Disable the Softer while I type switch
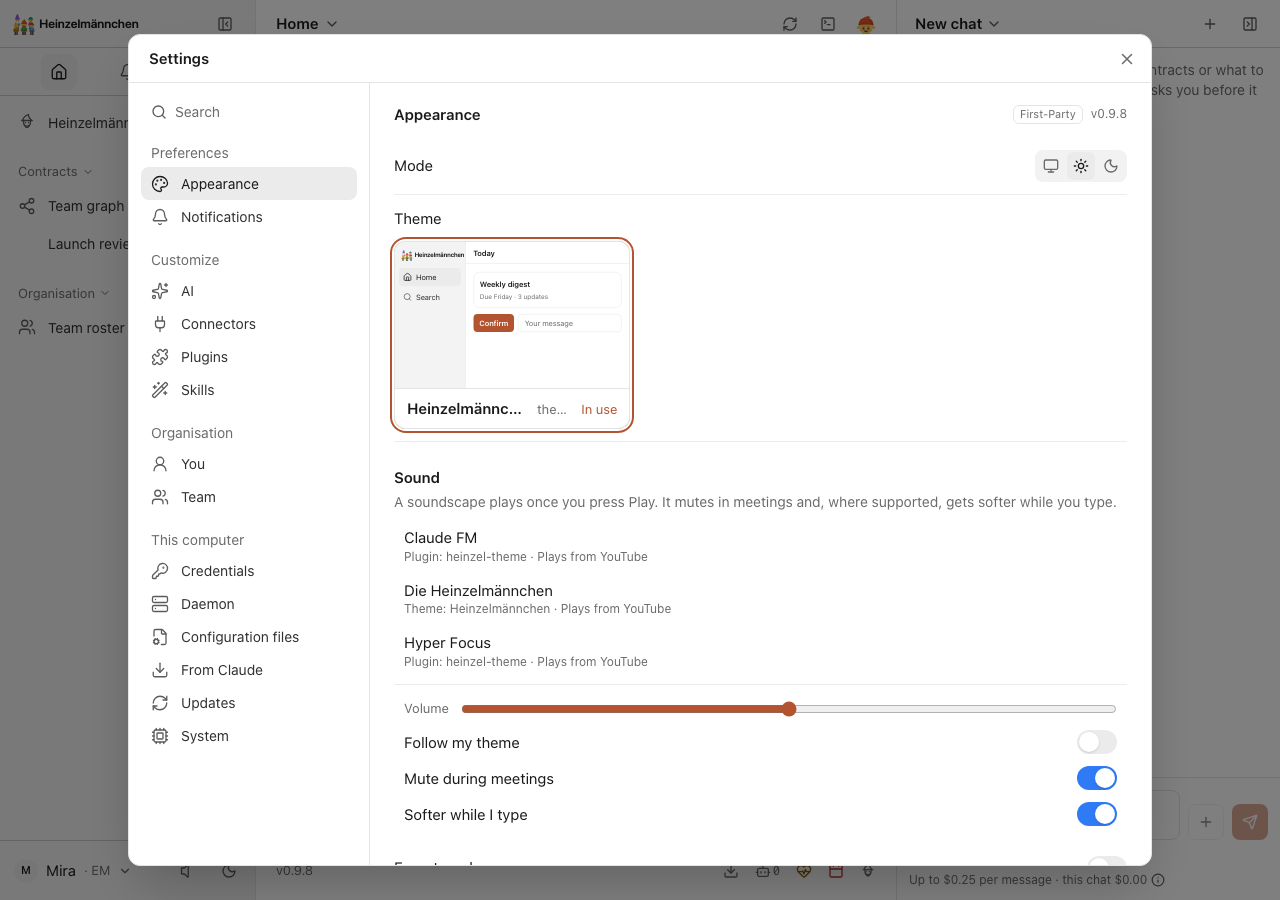This screenshot has width=1280, height=900. pos(1097,814)
